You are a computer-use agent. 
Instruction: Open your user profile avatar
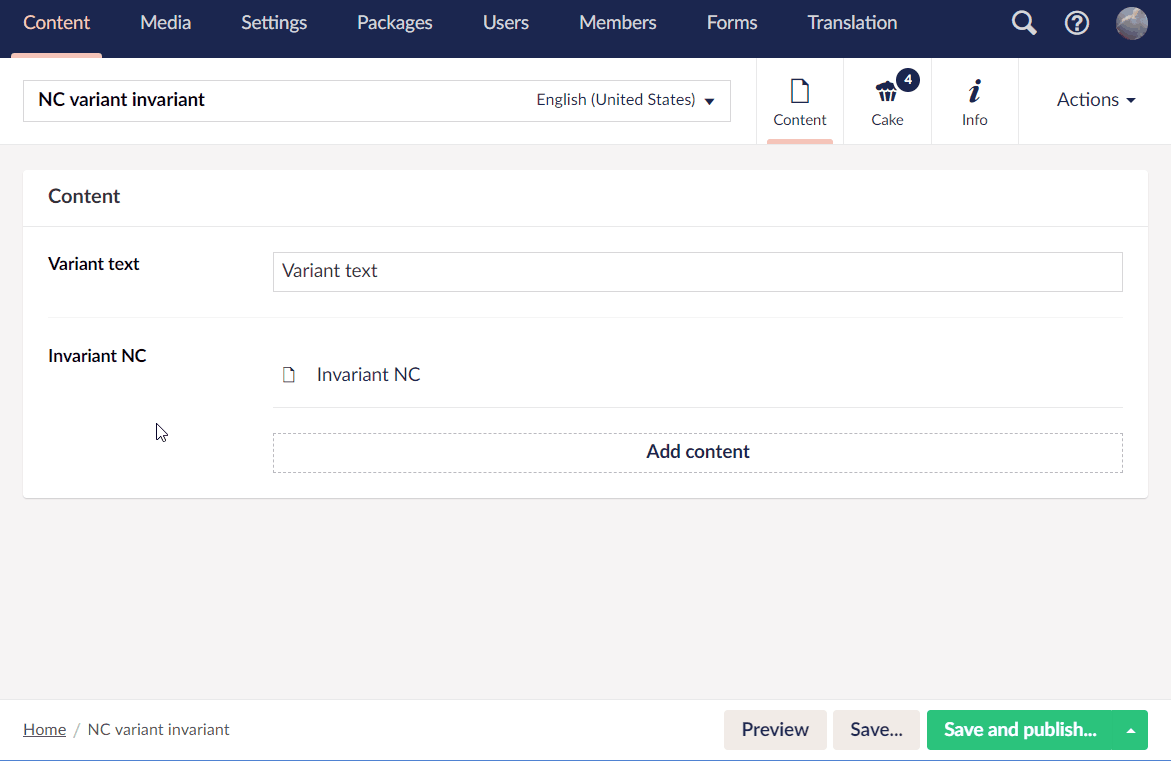[1131, 22]
